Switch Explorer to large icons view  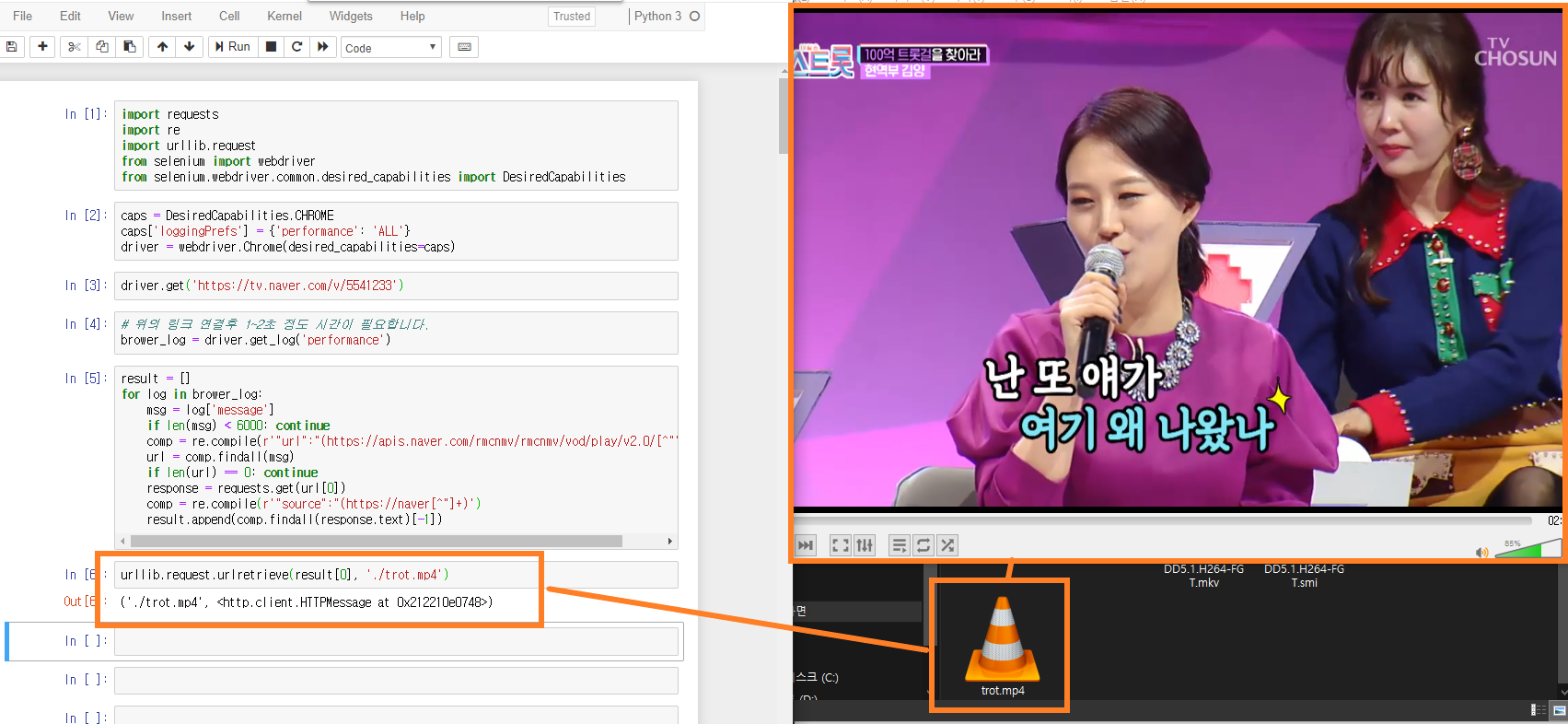(x=1559, y=709)
